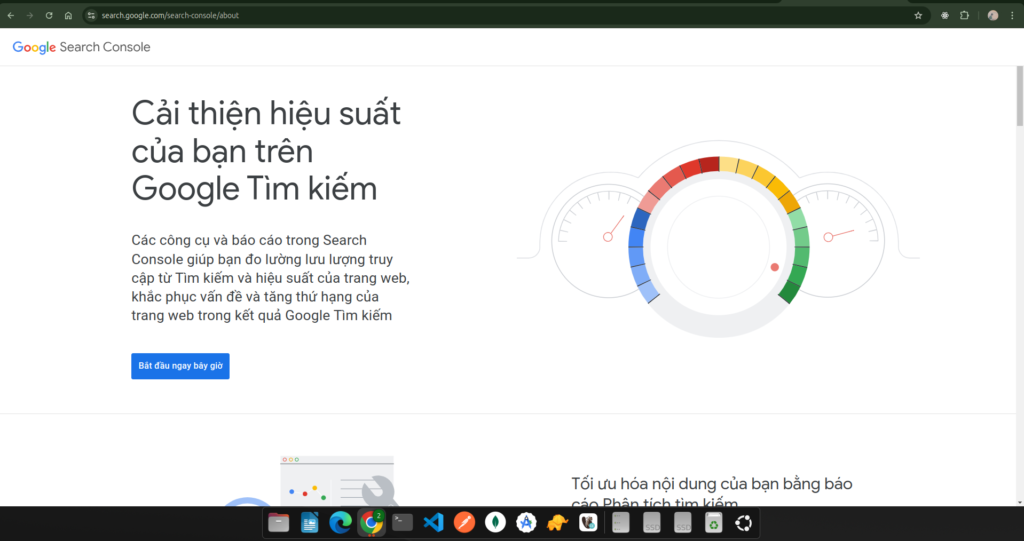
Task: Open Files from the dock
Action: pos(278,523)
